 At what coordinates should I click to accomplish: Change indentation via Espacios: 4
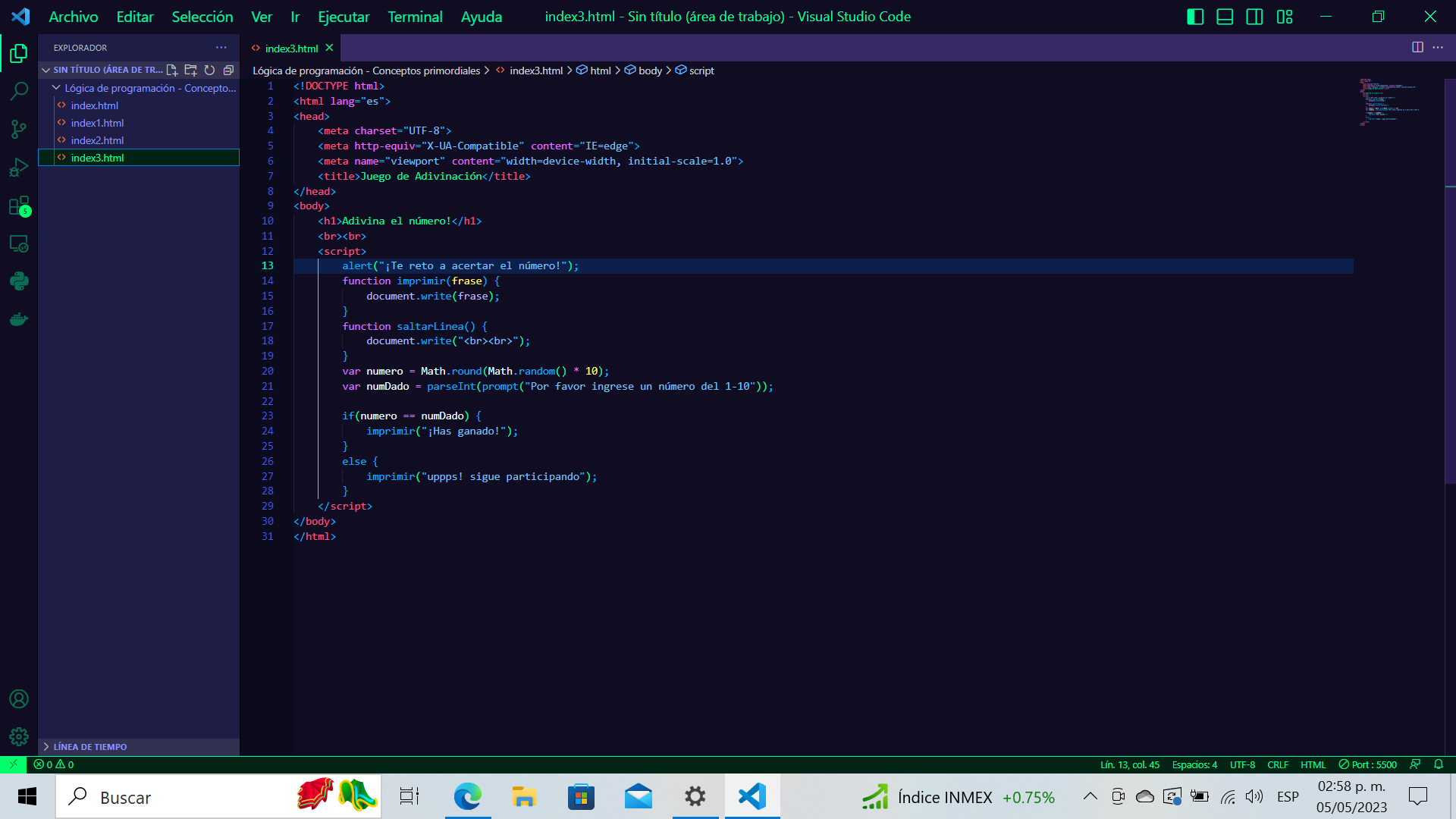(1194, 764)
